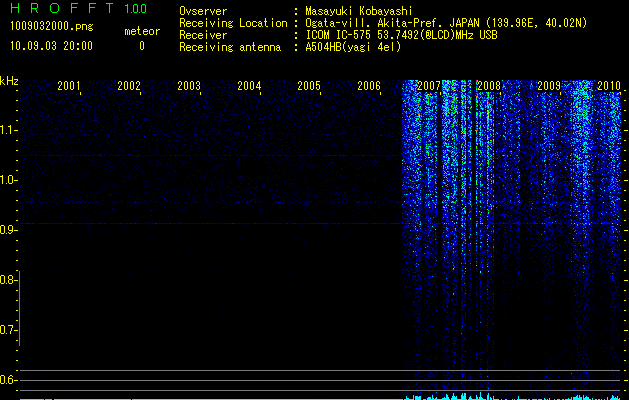The height and width of the screenshot is (400, 629).
Task: Select the file name 1009032000.png
Action: click(x=52, y=27)
